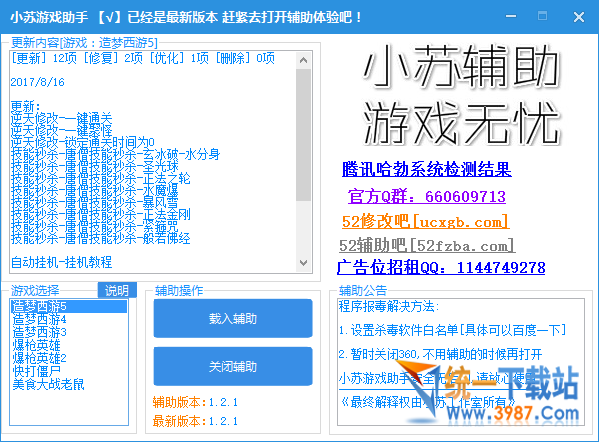The height and width of the screenshot is (442, 599).
Task: Close the 小苏游戏助手 window
Action: (579, 17)
